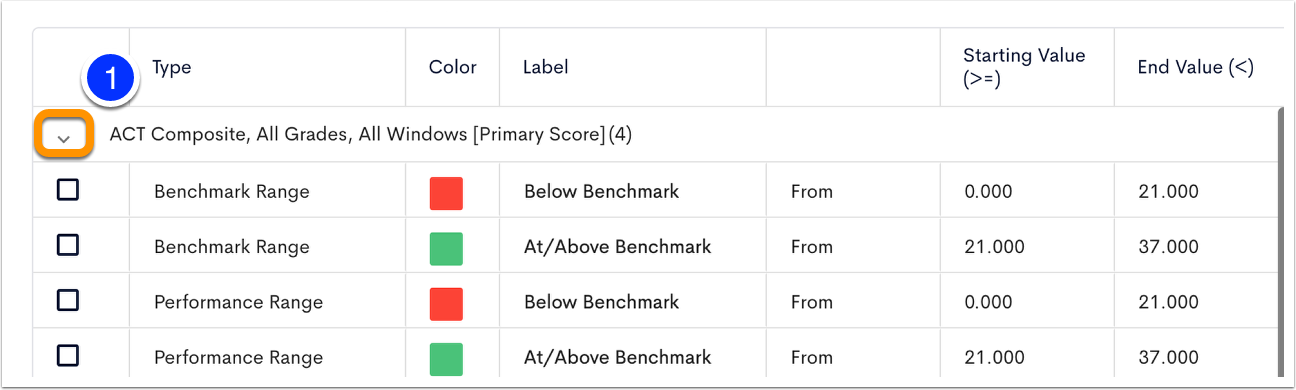Select the ACT Composite group row title
This screenshot has width=1296, height=390.
[x=371, y=134]
